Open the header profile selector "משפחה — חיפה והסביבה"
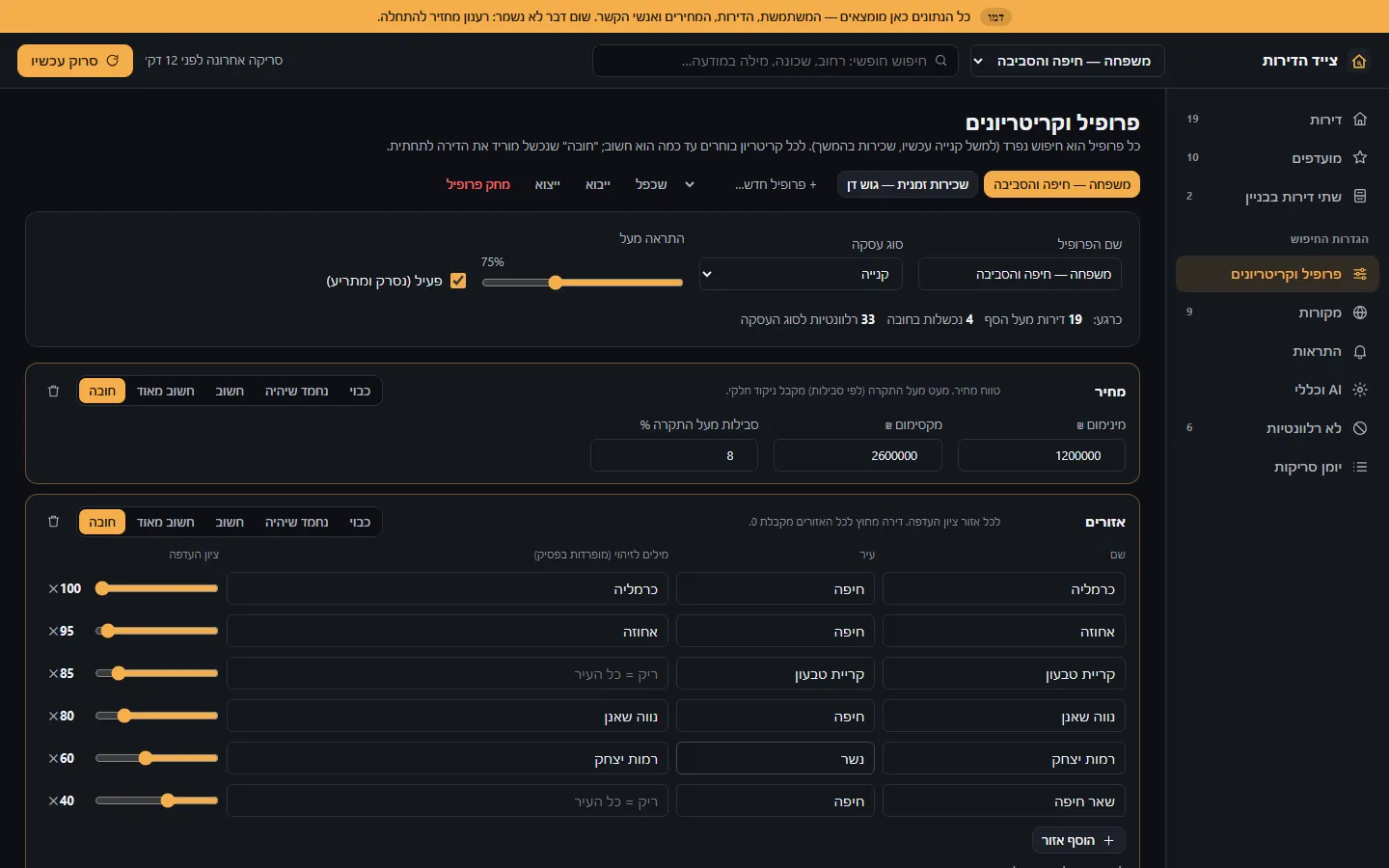Image resolution: width=1389 pixels, height=868 pixels. pyautogui.click(x=1068, y=61)
